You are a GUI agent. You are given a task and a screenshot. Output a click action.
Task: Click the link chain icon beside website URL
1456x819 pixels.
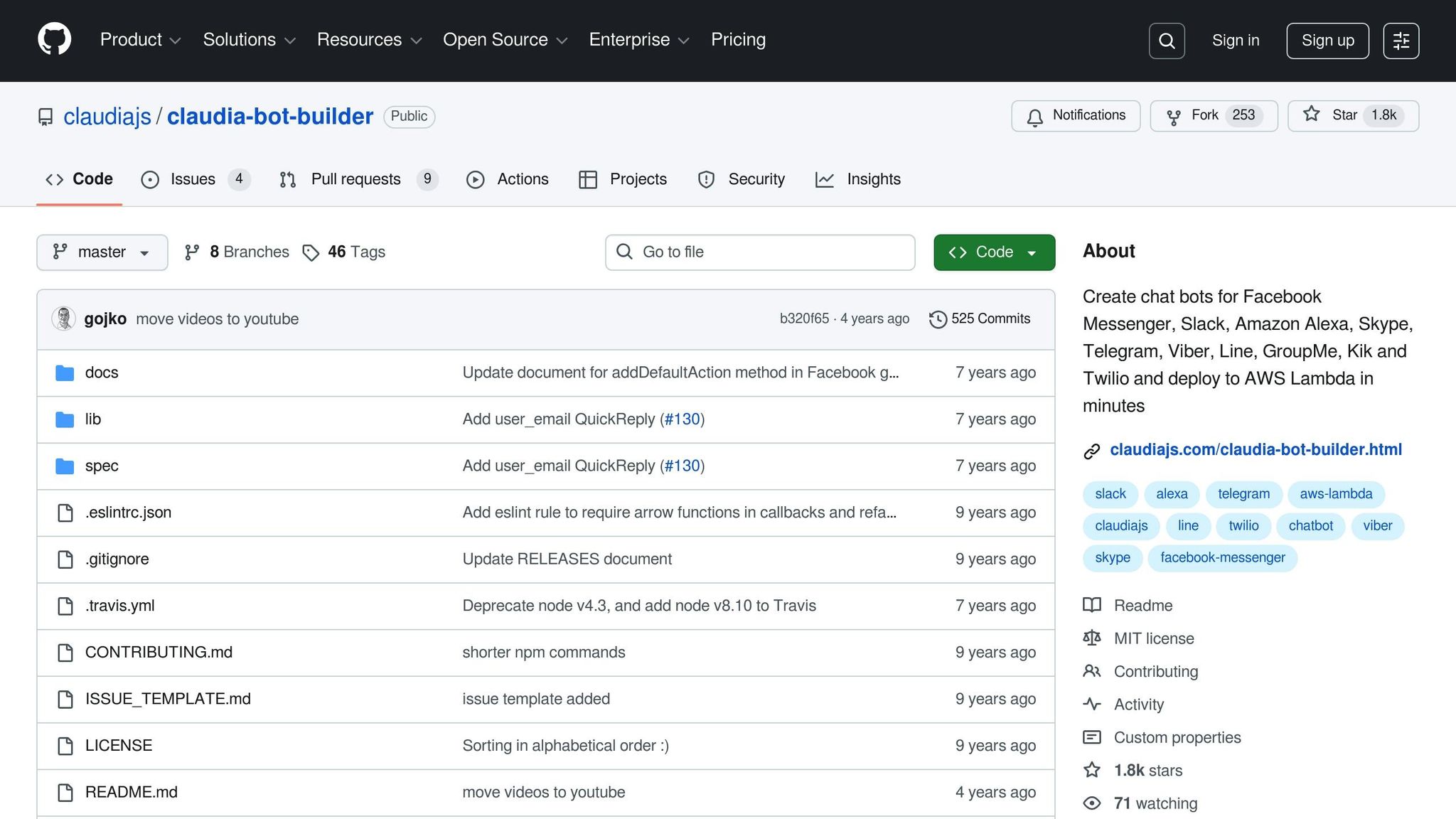(1092, 451)
